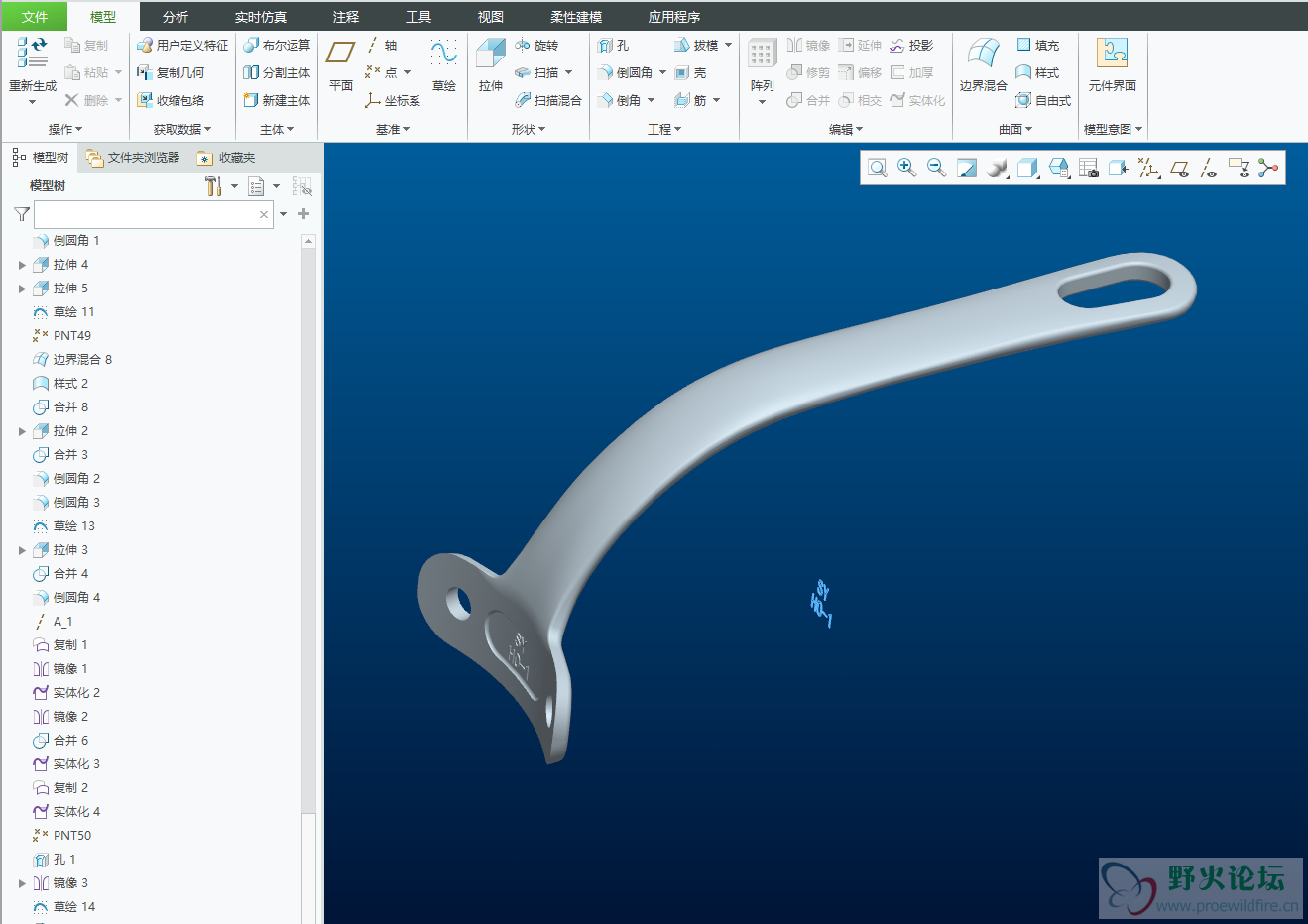Switch to the 文件夹浏览器 panel tab
1308x924 pixels.
point(133,158)
